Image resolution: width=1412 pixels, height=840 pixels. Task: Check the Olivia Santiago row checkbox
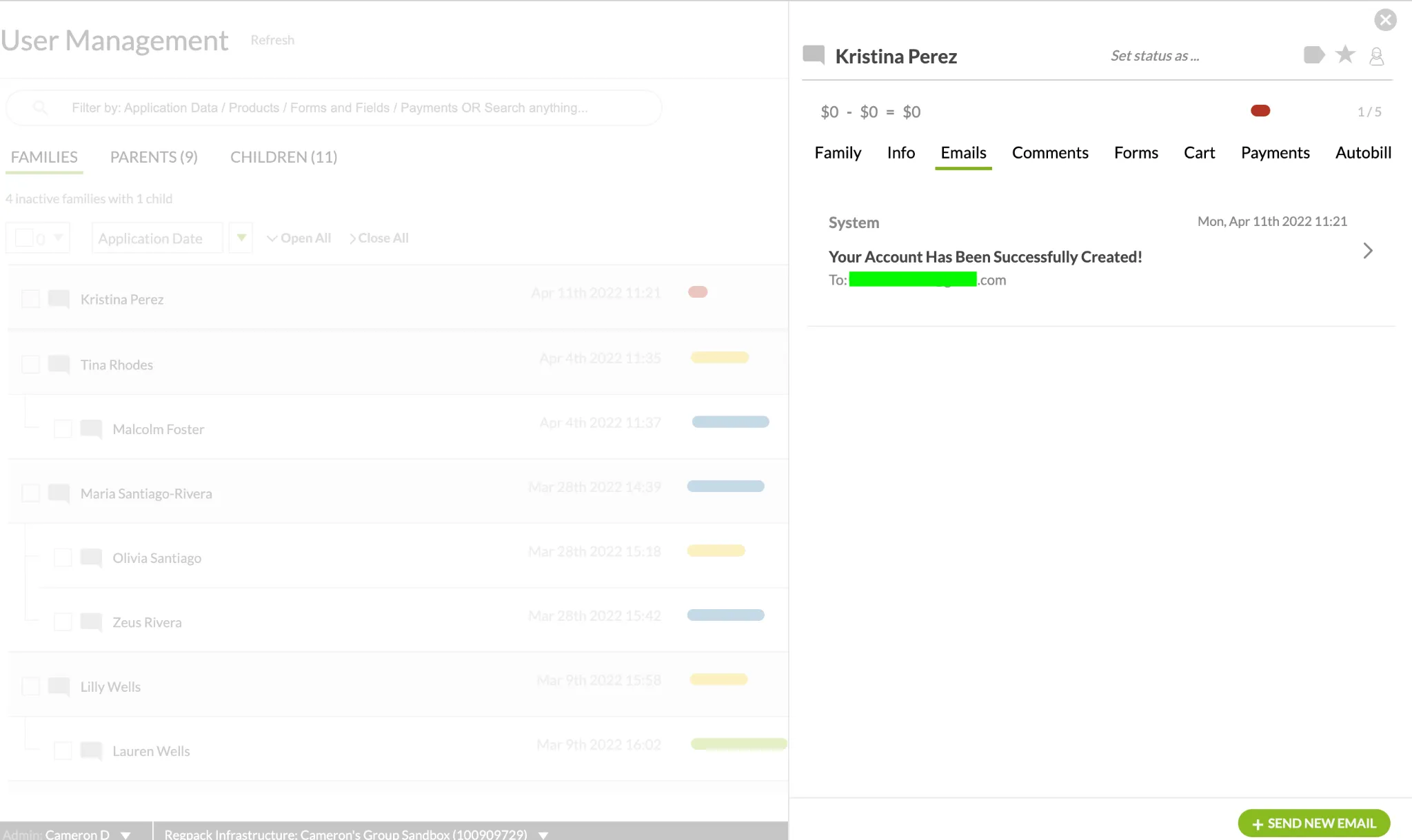point(63,557)
